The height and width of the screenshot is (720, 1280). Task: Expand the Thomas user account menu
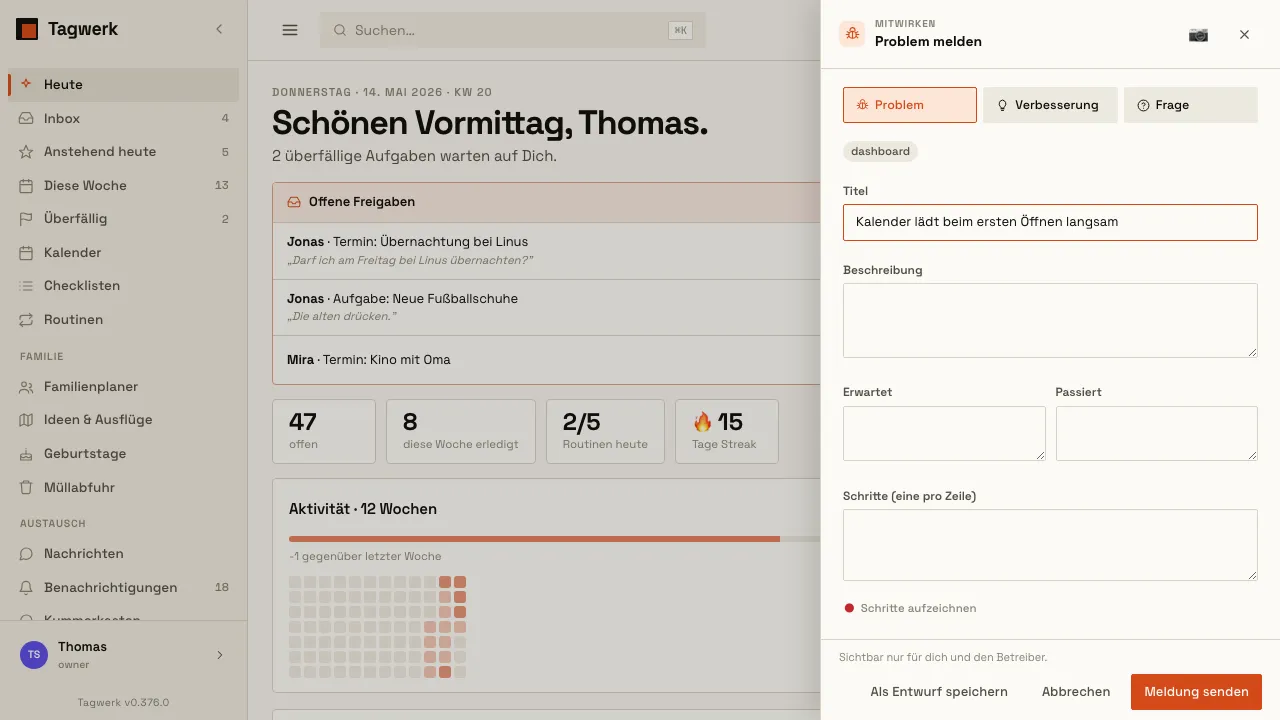[x=123, y=655]
